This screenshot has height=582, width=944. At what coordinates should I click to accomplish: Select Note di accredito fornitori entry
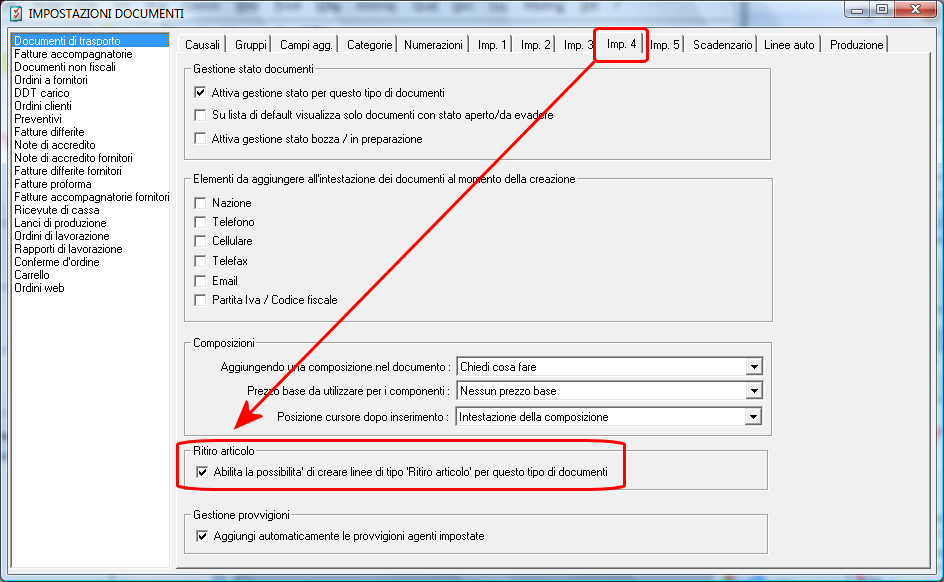[90, 158]
